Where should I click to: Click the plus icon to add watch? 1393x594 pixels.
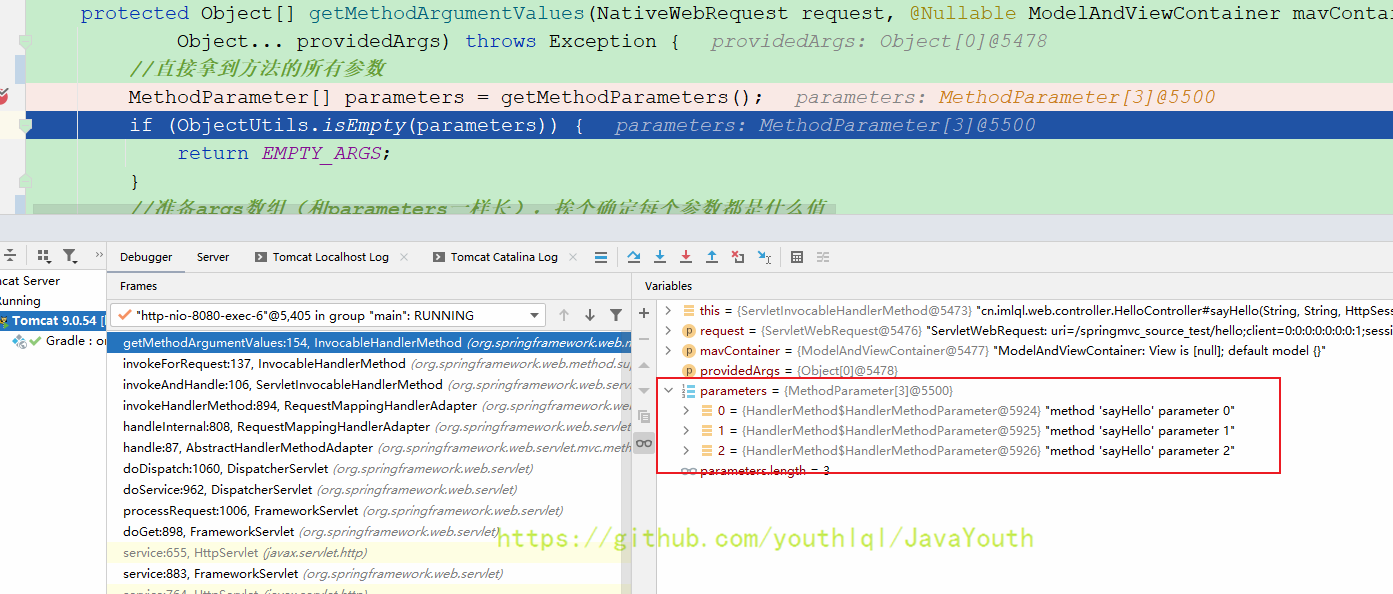[644, 314]
